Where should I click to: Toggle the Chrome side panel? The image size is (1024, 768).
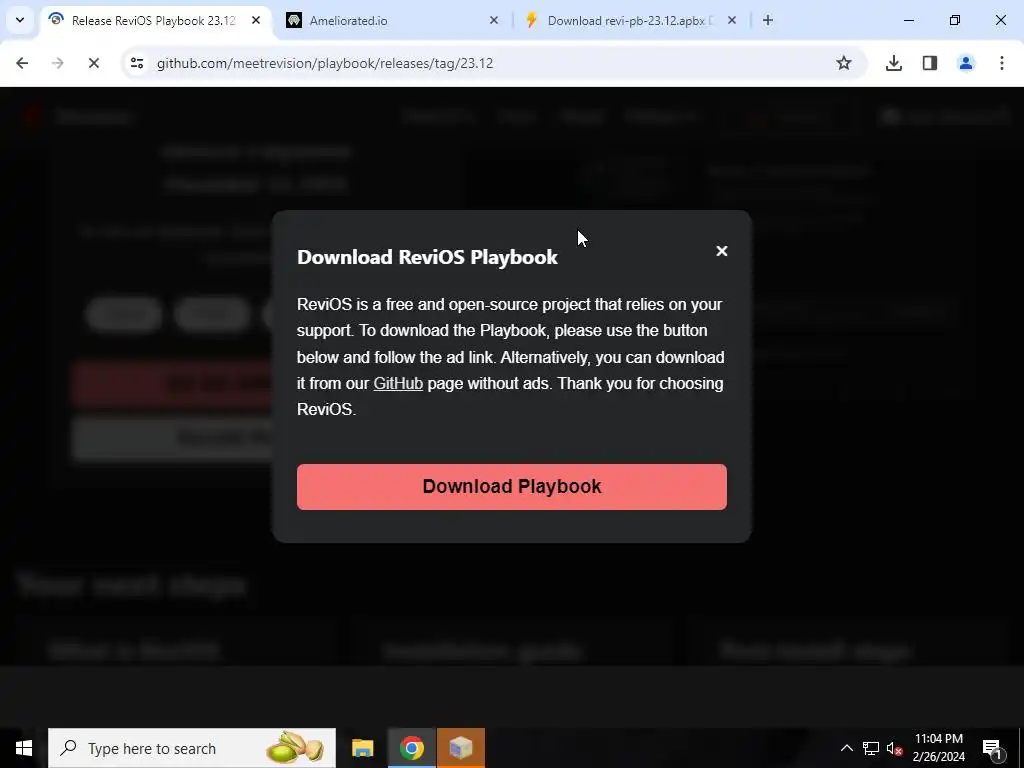(929, 63)
